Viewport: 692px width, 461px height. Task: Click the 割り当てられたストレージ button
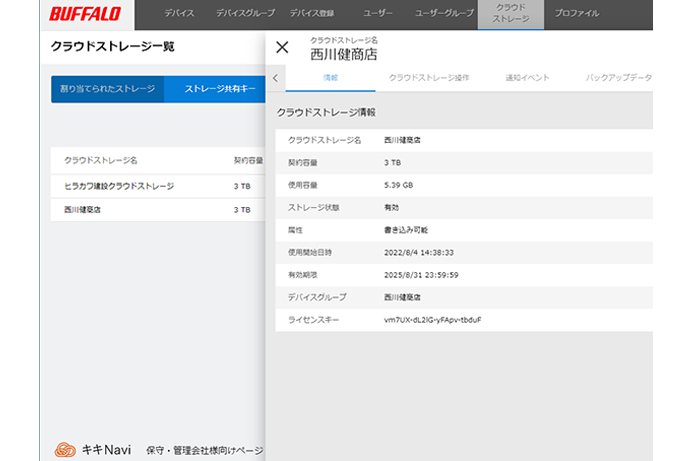108,89
